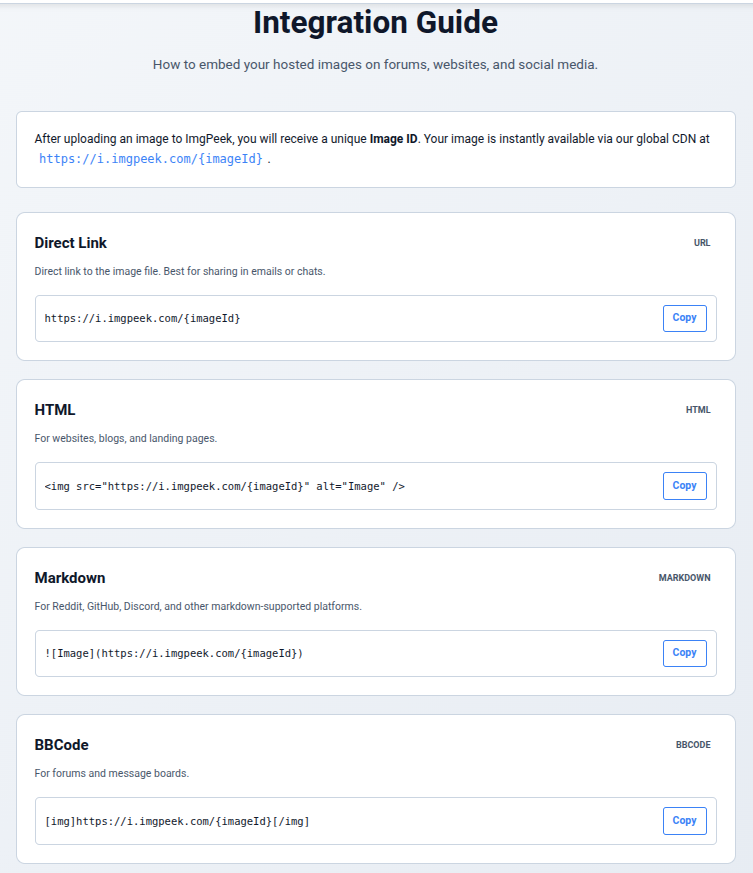Select the Markdown image code field

(x=300, y=652)
